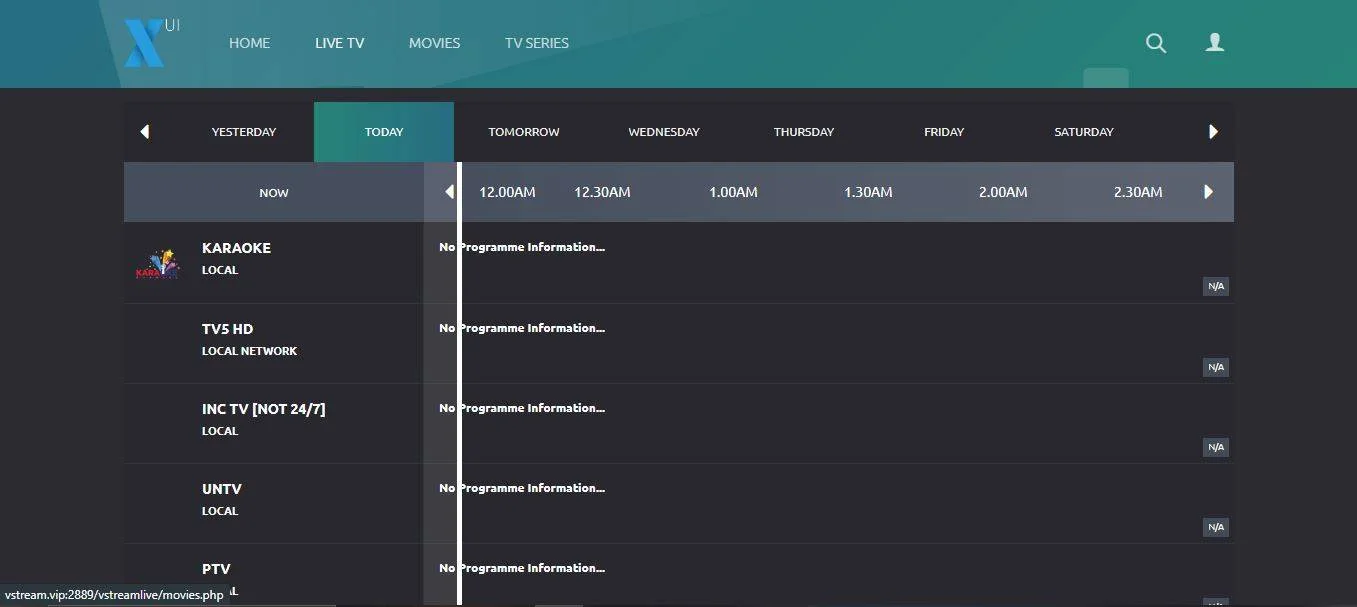This screenshot has width=1357, height=607.
Task: Switch to the YESTERDAY tab
Action: 244,132
